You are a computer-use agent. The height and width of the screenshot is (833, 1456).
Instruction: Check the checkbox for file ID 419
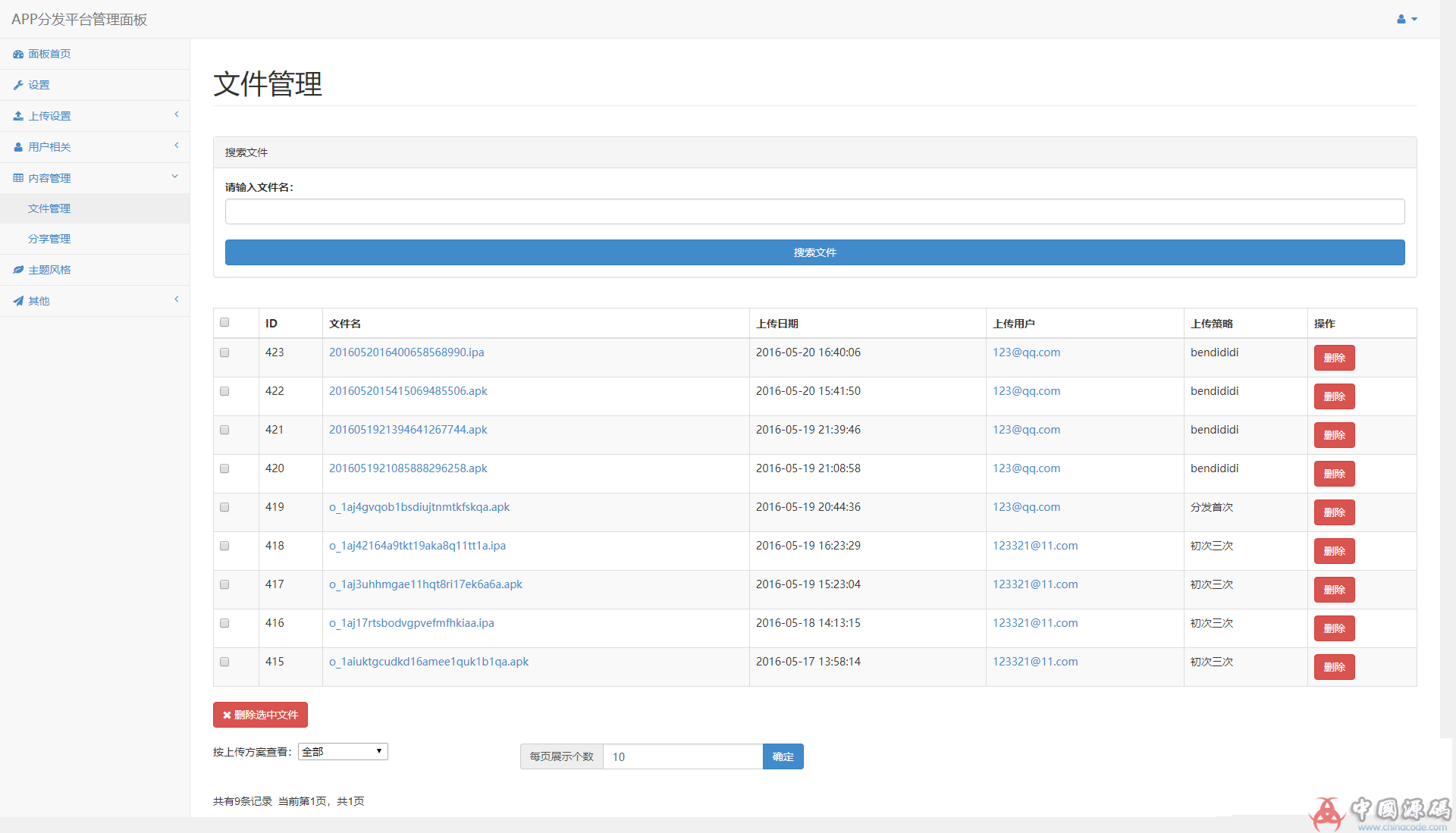tap(224, 507)
